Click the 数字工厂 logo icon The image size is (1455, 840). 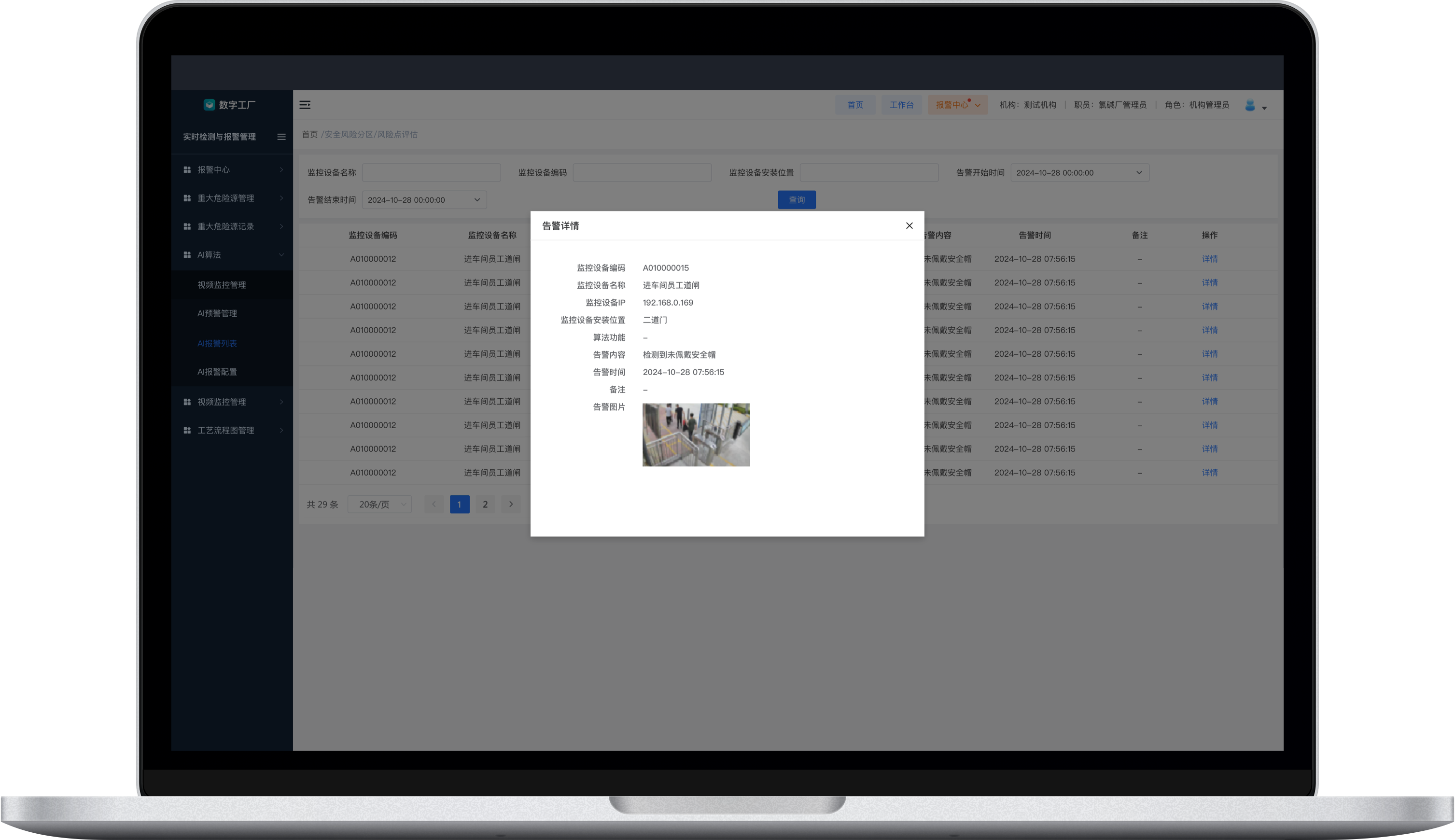[x=210, y=104]
